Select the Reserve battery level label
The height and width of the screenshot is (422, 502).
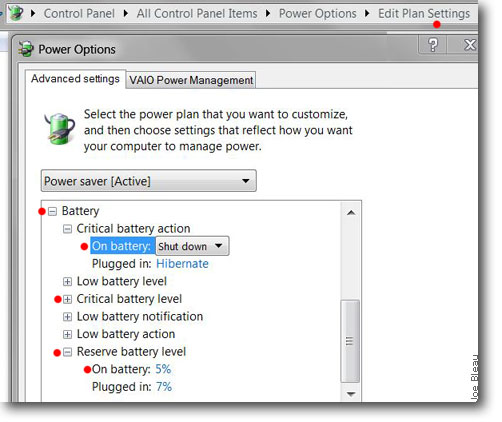point(131,352)
